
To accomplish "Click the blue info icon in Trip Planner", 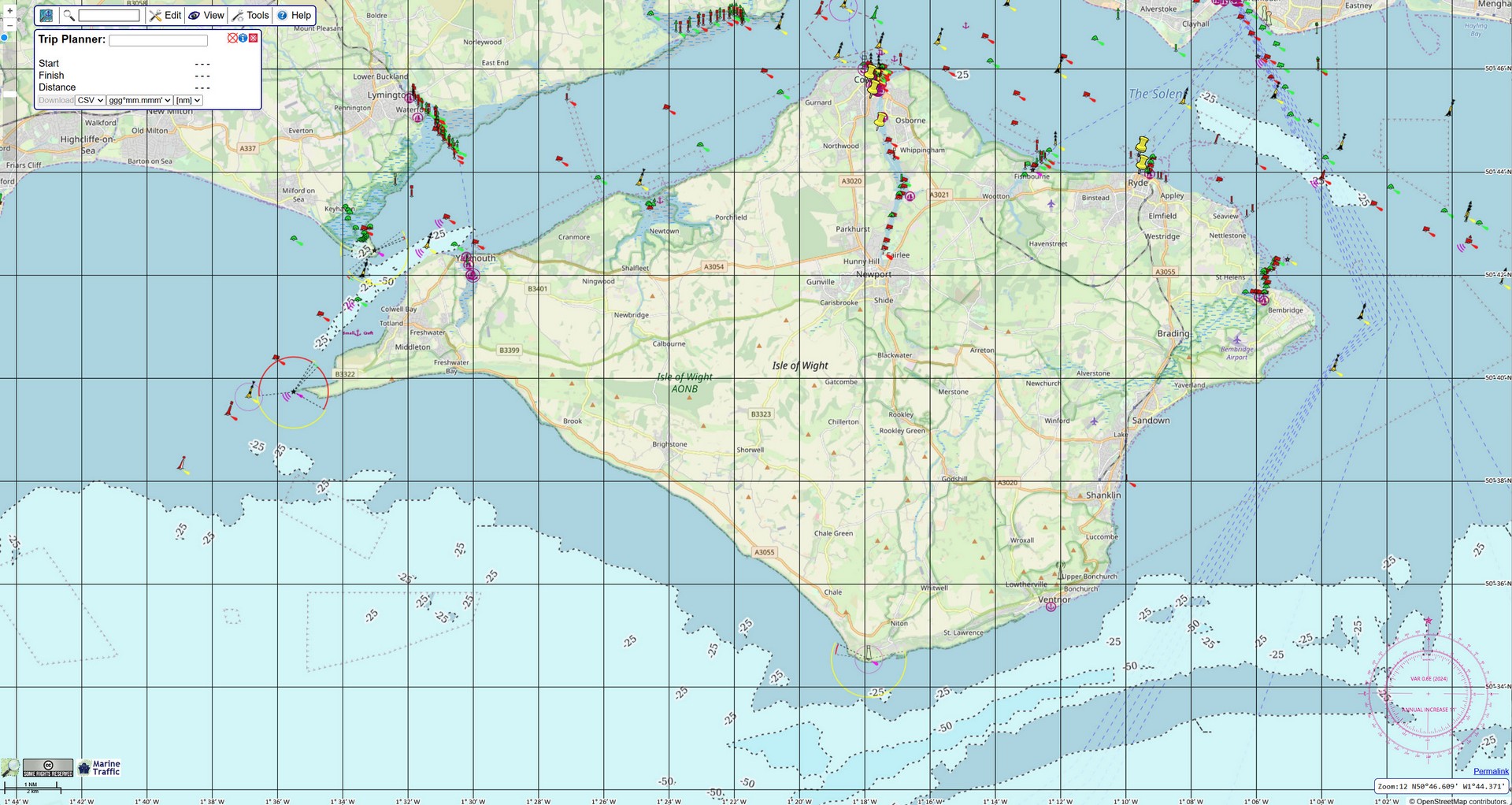I will point(243,38).
